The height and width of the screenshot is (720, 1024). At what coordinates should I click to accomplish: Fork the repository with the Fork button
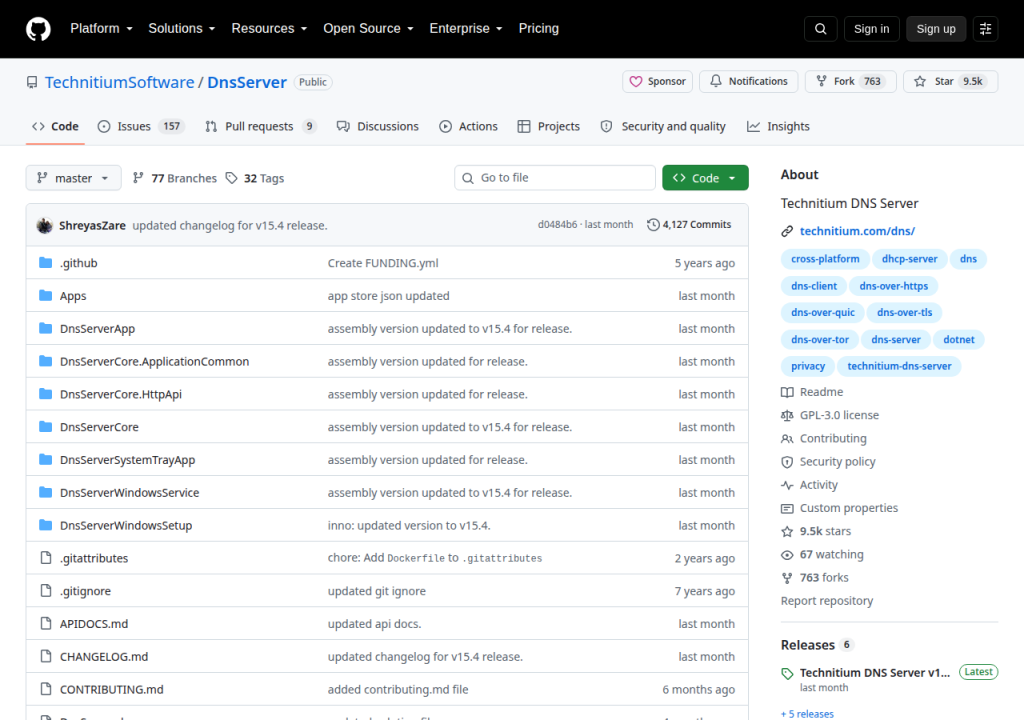[850, 81]
